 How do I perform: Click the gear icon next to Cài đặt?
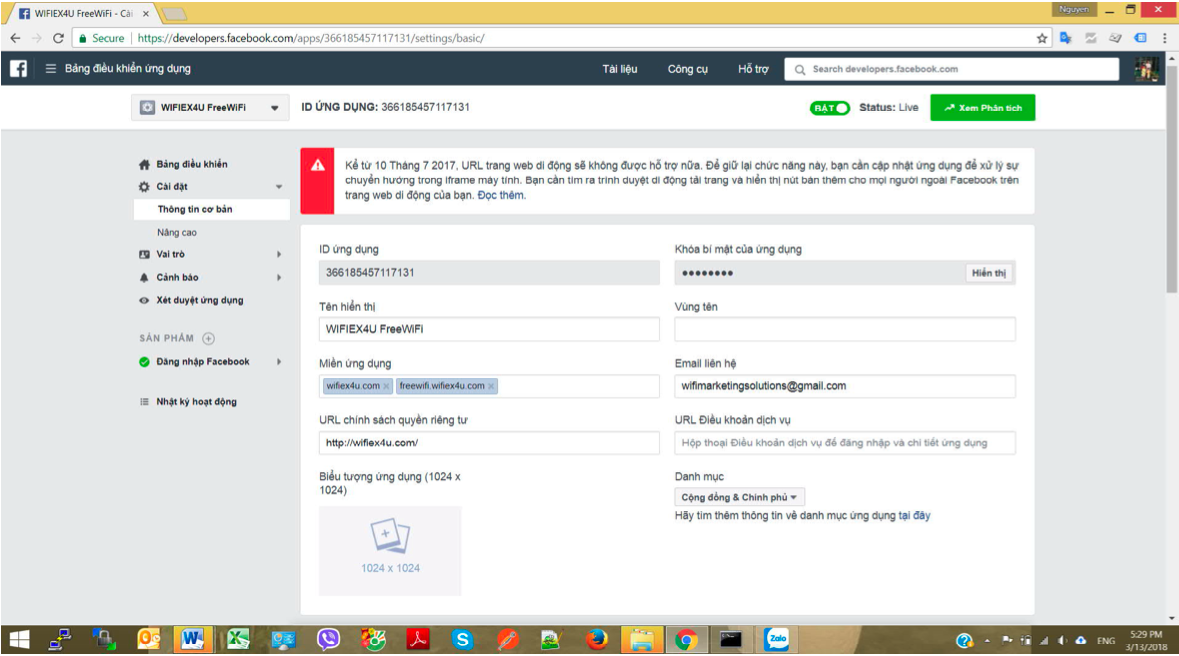144,187
